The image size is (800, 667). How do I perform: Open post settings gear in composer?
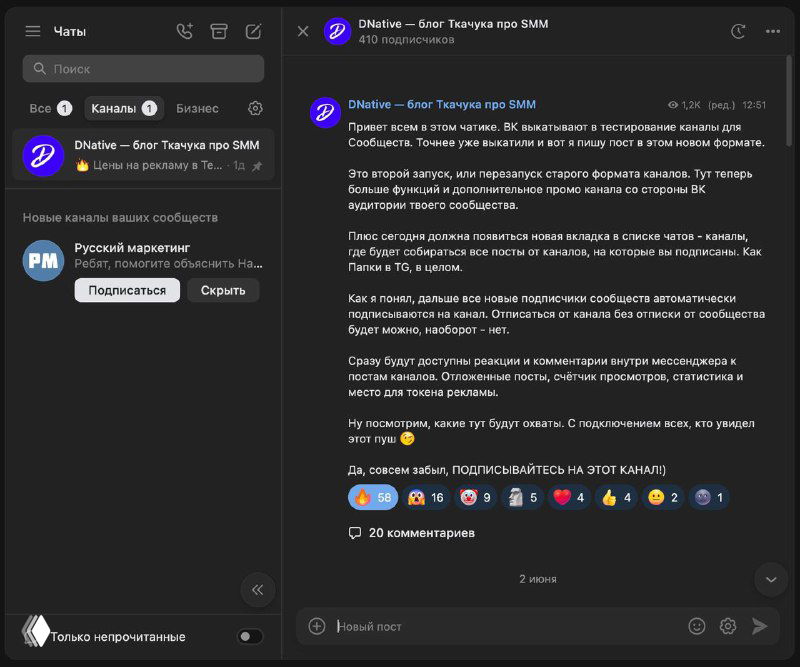727,625
